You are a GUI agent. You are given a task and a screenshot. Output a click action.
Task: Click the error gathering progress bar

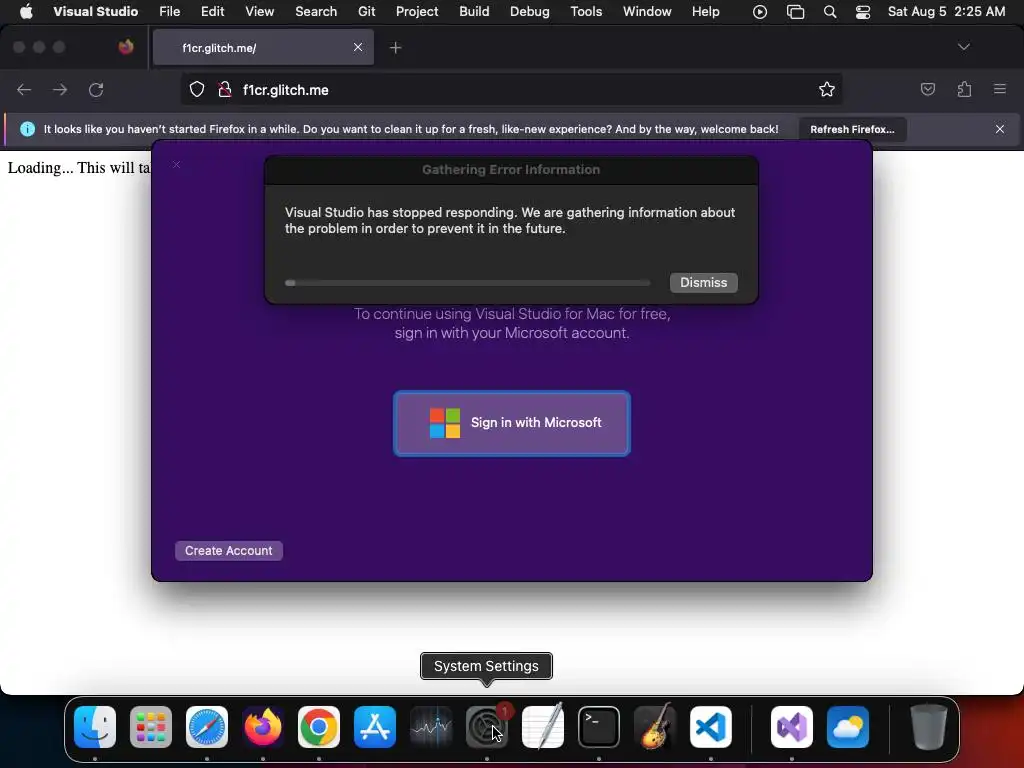468,283
